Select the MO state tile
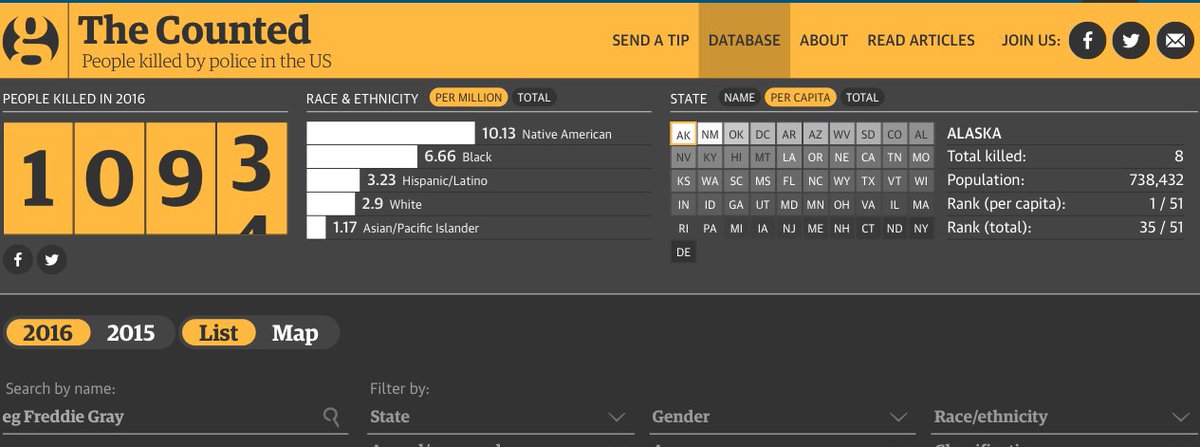Viewport: 1200px width, 447px height. point(921,158)
